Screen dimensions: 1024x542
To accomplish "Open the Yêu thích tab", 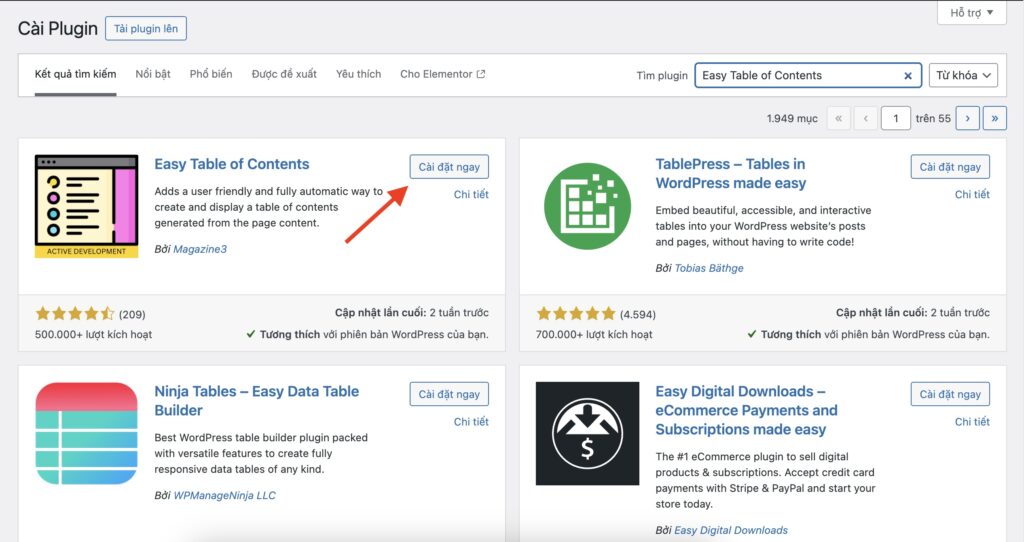I will point(359,74).
